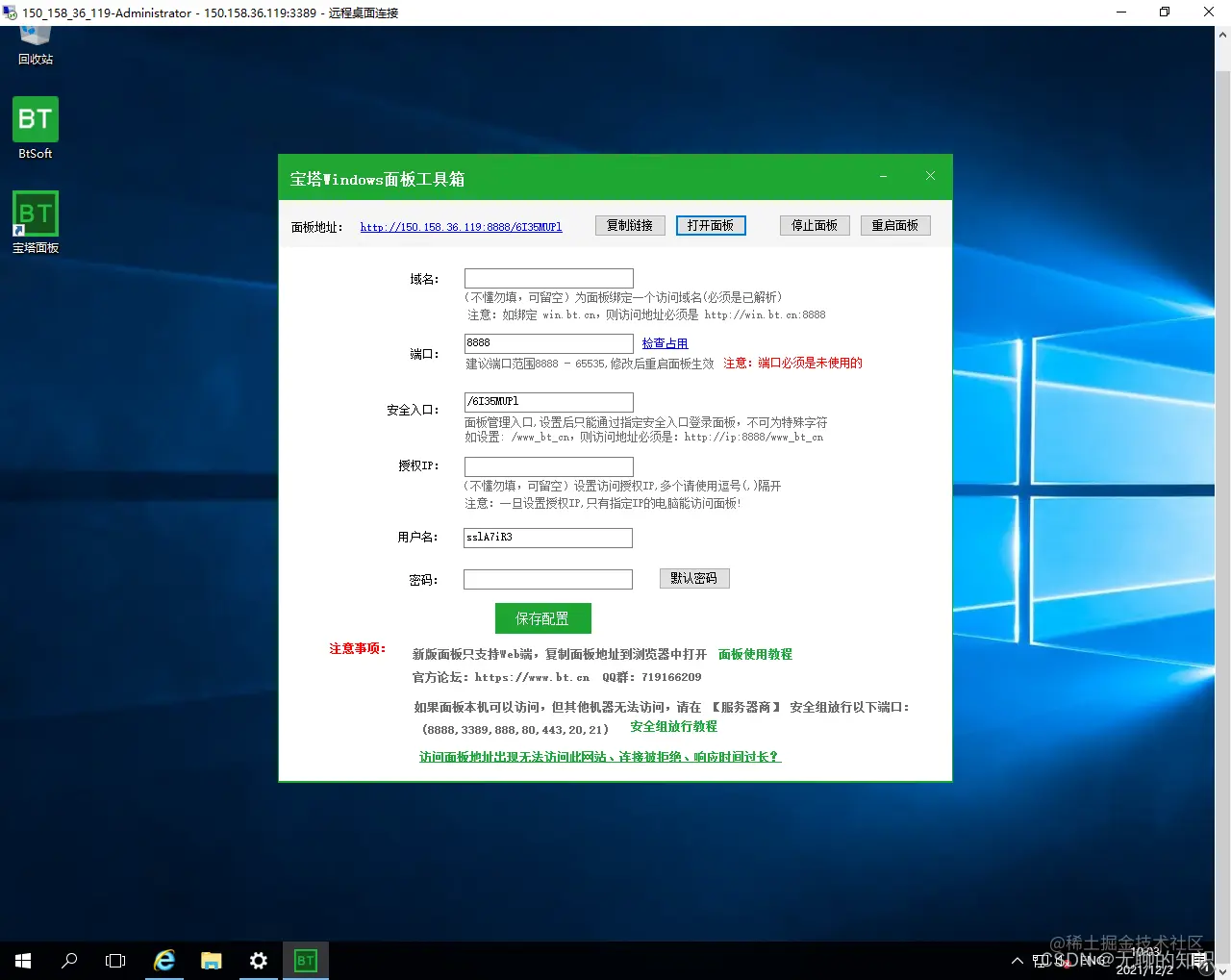Viewport: 1231px width, 980px height.
Task: Minimize the 宝塔 toolbox window
Action: [883, 176]
